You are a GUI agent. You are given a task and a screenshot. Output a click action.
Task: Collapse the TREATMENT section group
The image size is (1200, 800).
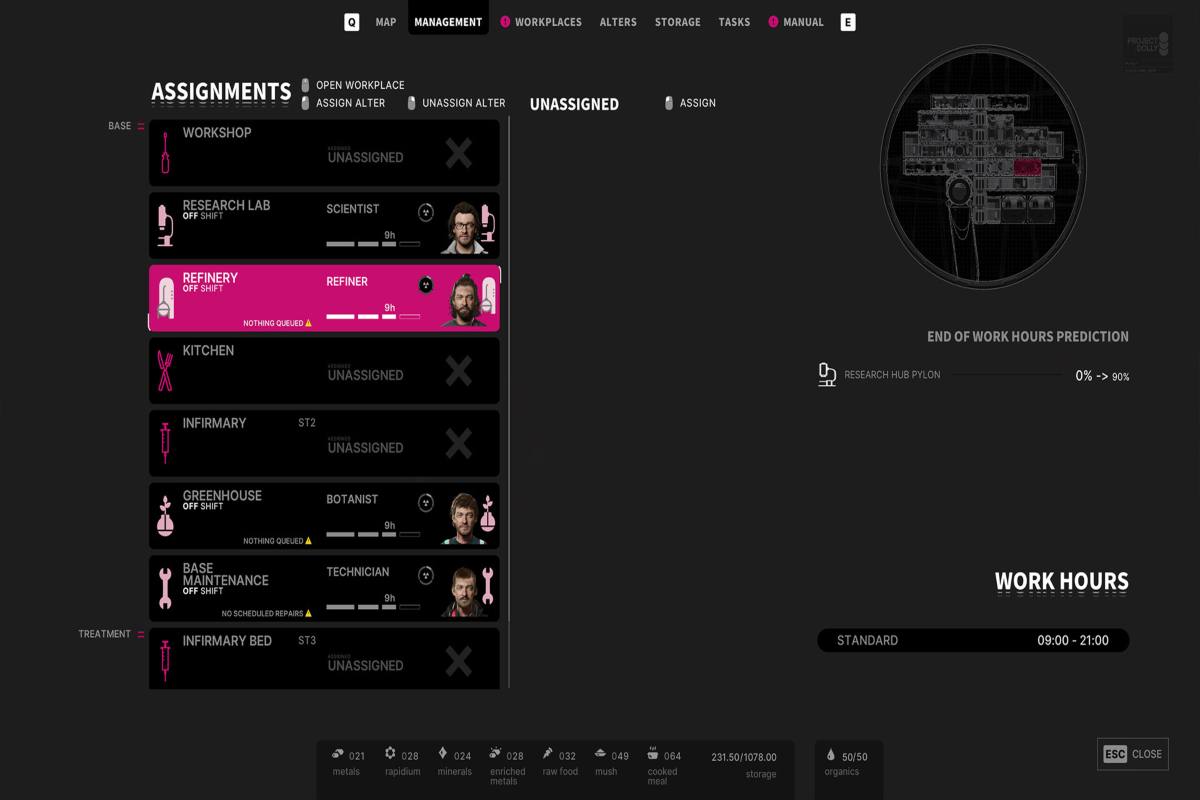(x=141, y=634)
